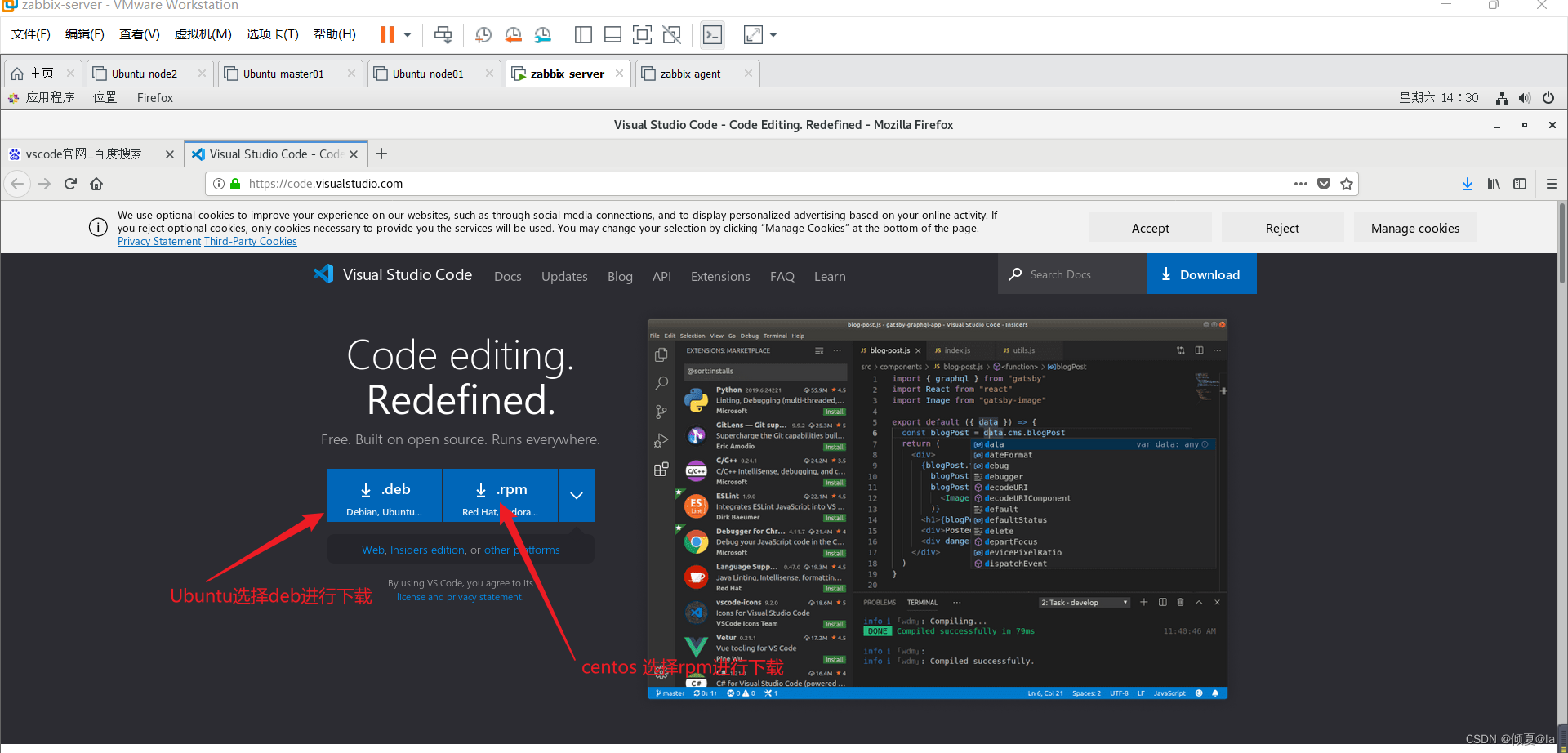Bookmark this page with the star

tap(1347, 184)
